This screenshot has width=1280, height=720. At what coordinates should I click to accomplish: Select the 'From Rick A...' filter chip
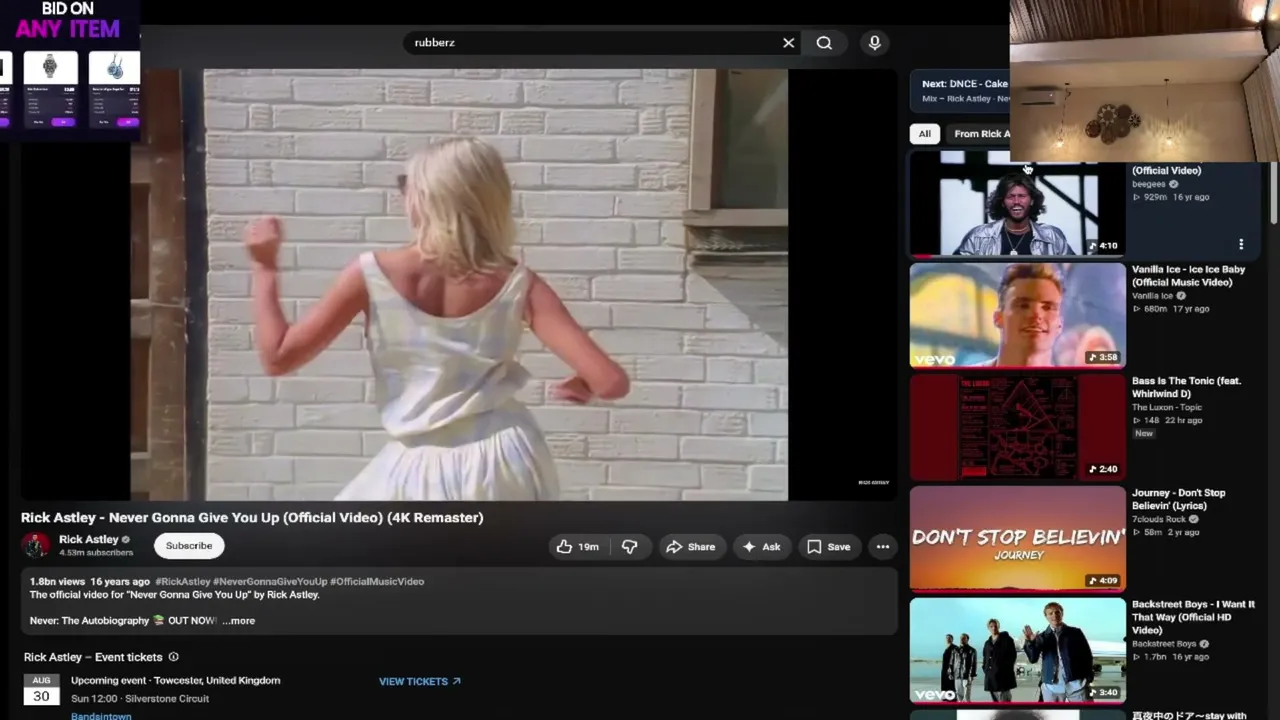(978, 133)
